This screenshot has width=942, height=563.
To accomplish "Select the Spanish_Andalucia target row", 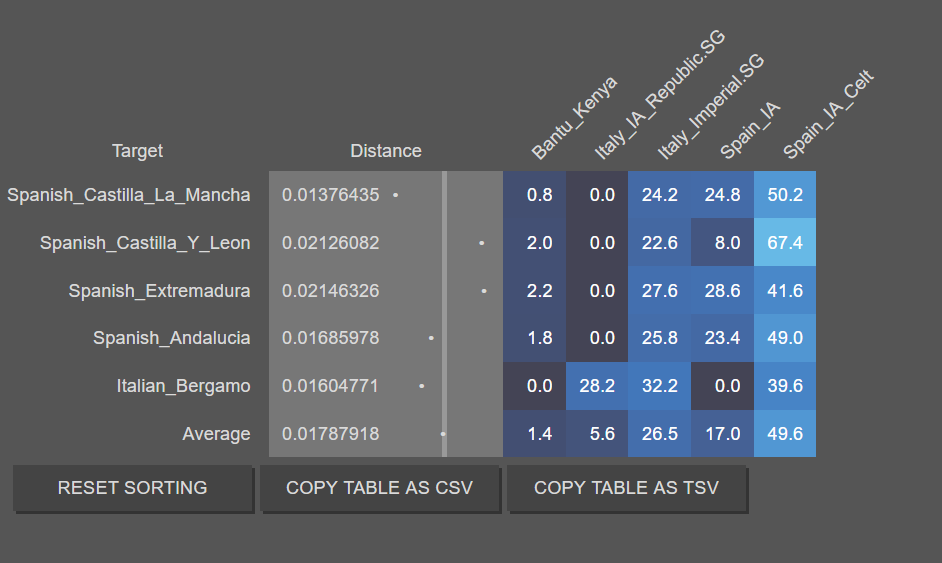I will pos(171,338).
